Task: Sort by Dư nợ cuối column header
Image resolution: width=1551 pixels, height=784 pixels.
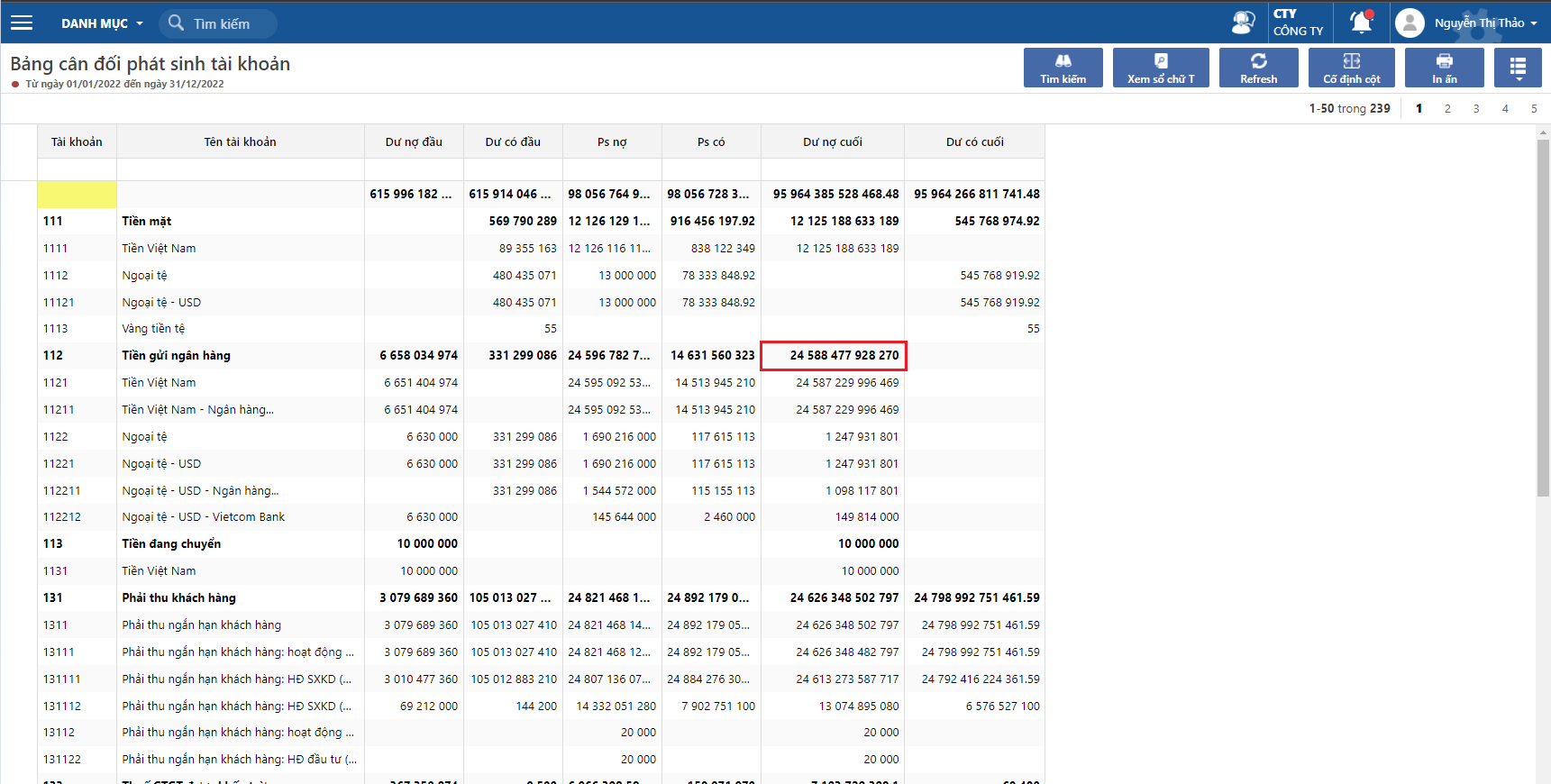Action: point(832,141)
